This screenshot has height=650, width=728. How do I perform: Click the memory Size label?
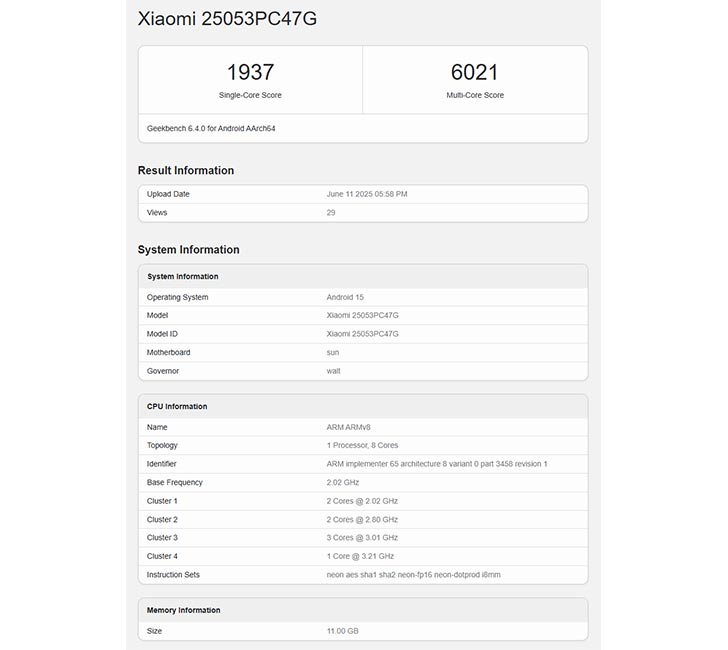pos(154,631)
